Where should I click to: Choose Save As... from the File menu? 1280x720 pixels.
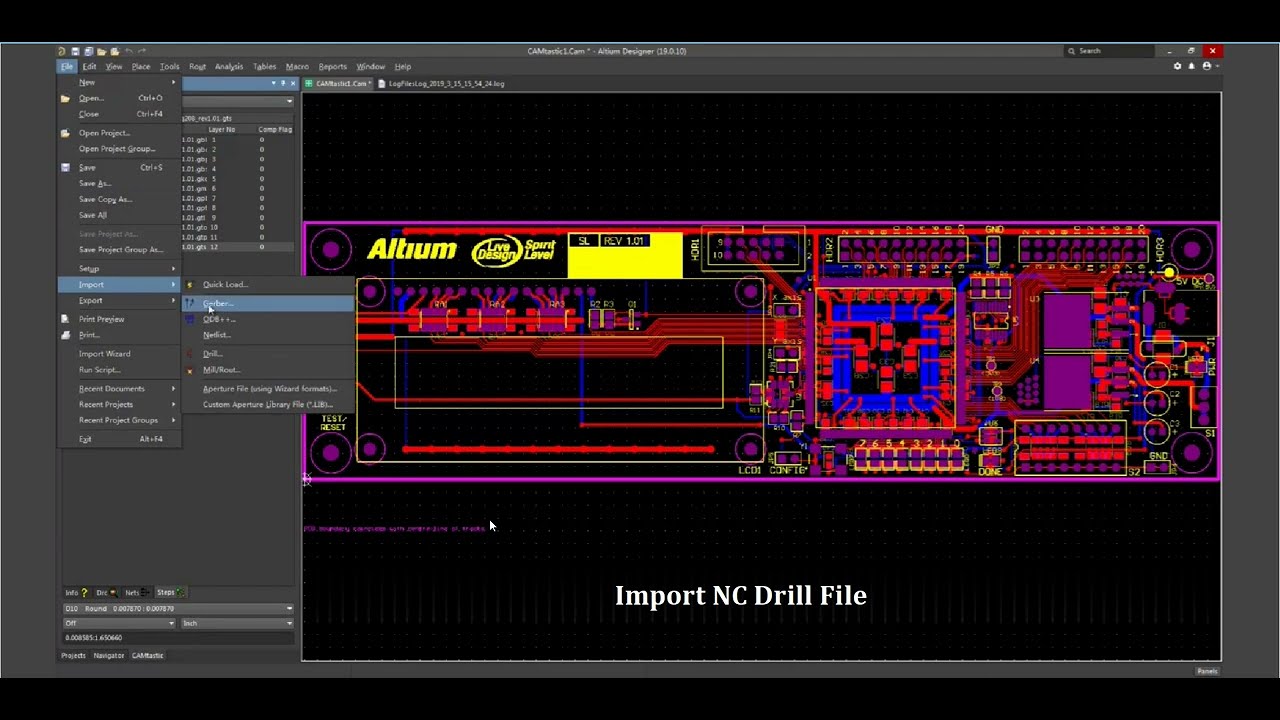coord(119,183)
